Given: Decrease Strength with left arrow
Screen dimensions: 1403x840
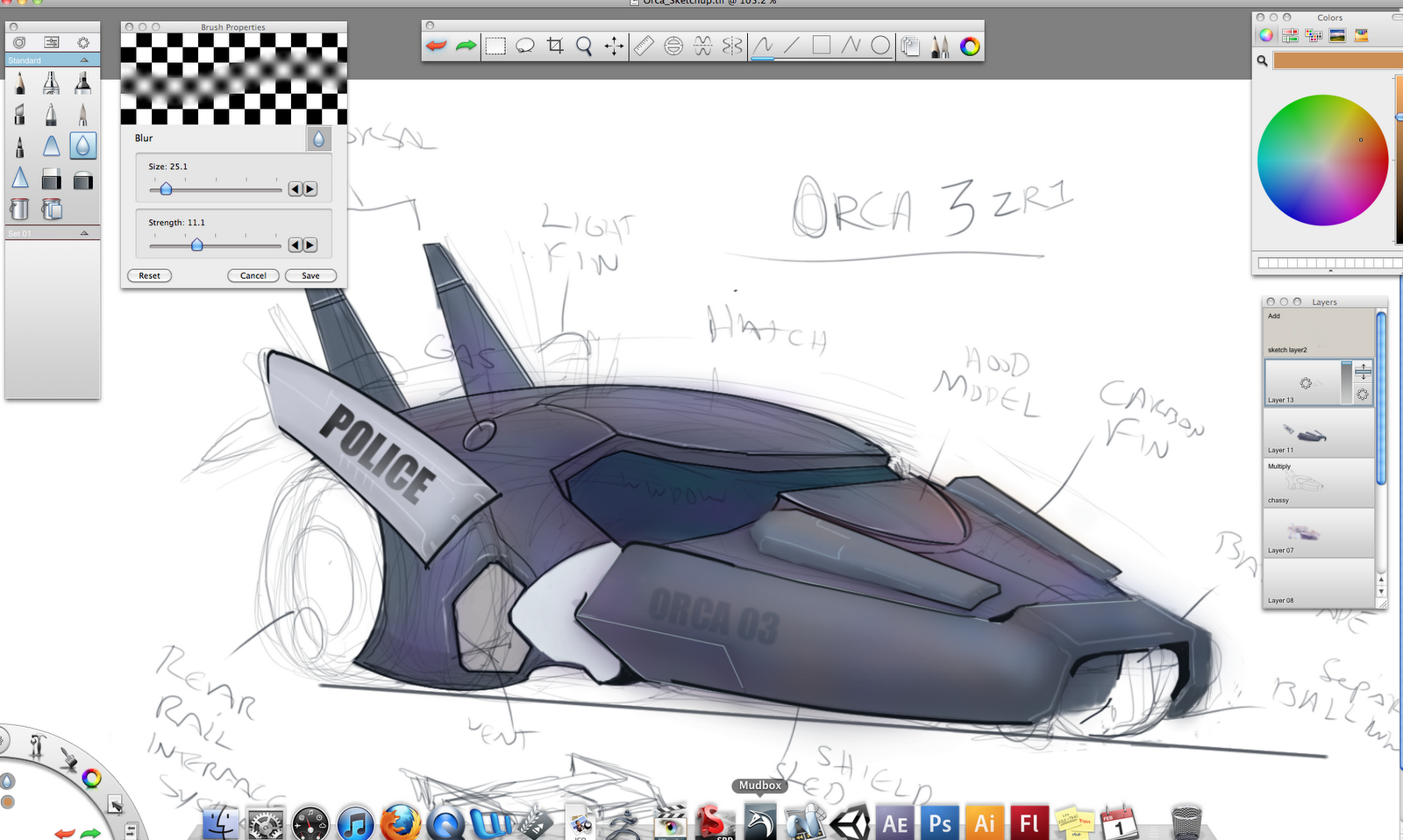Looking at the screenshot, I should pos(296,246).
